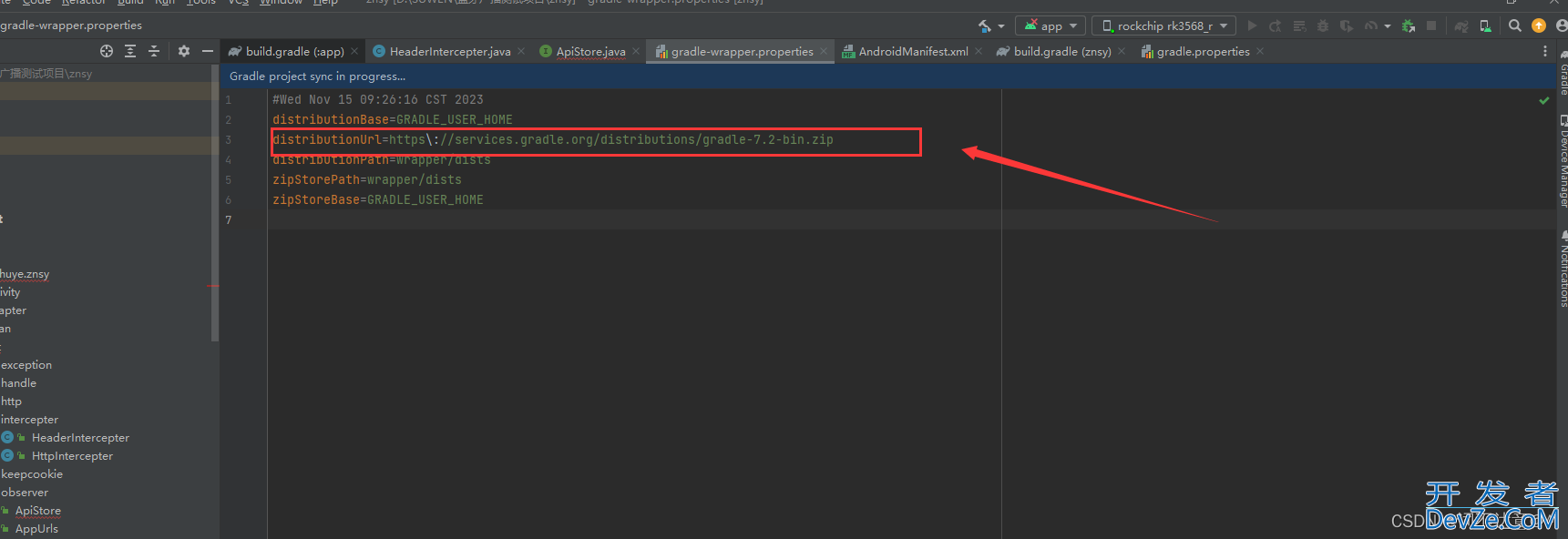Image resolution: width=1568 pixels, height=539 pixels.
Task: Select ApiStore in the project tree
Action: [x=37, y=511]
